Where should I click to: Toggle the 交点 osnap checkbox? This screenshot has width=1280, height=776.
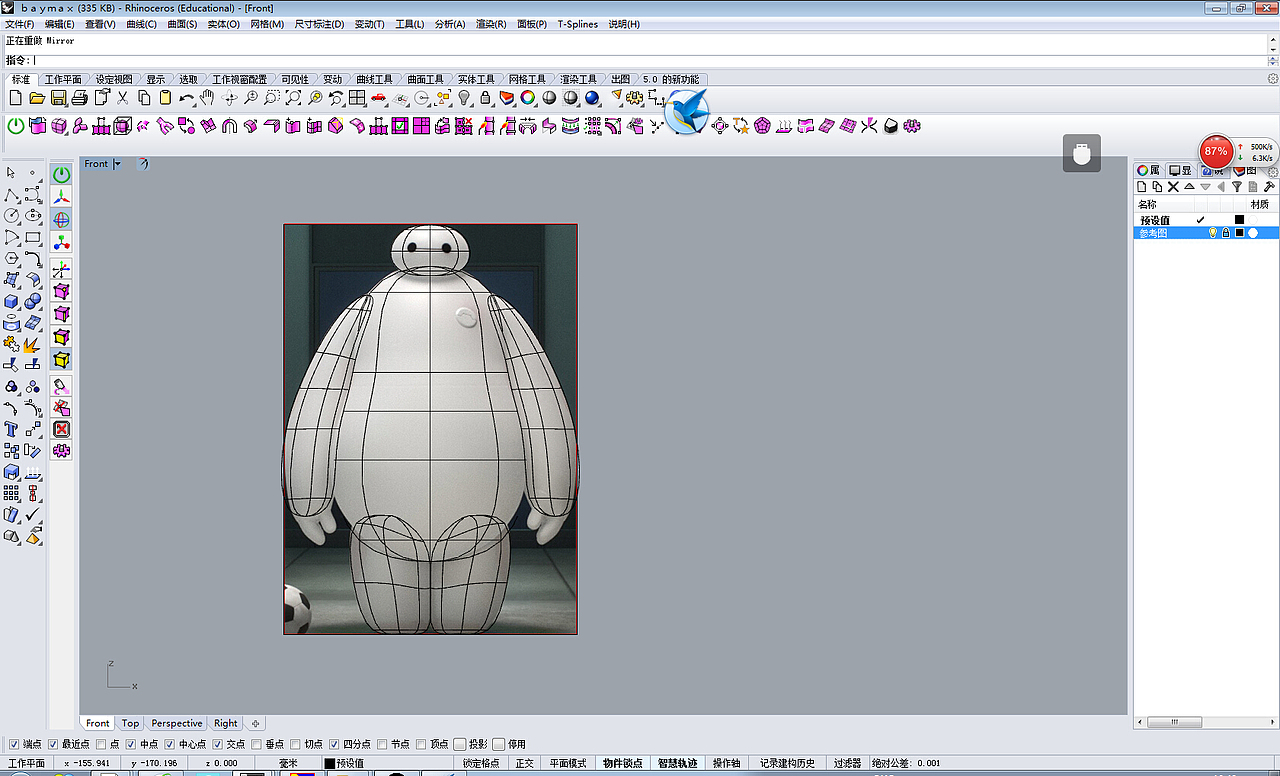[x=218, y=745]
